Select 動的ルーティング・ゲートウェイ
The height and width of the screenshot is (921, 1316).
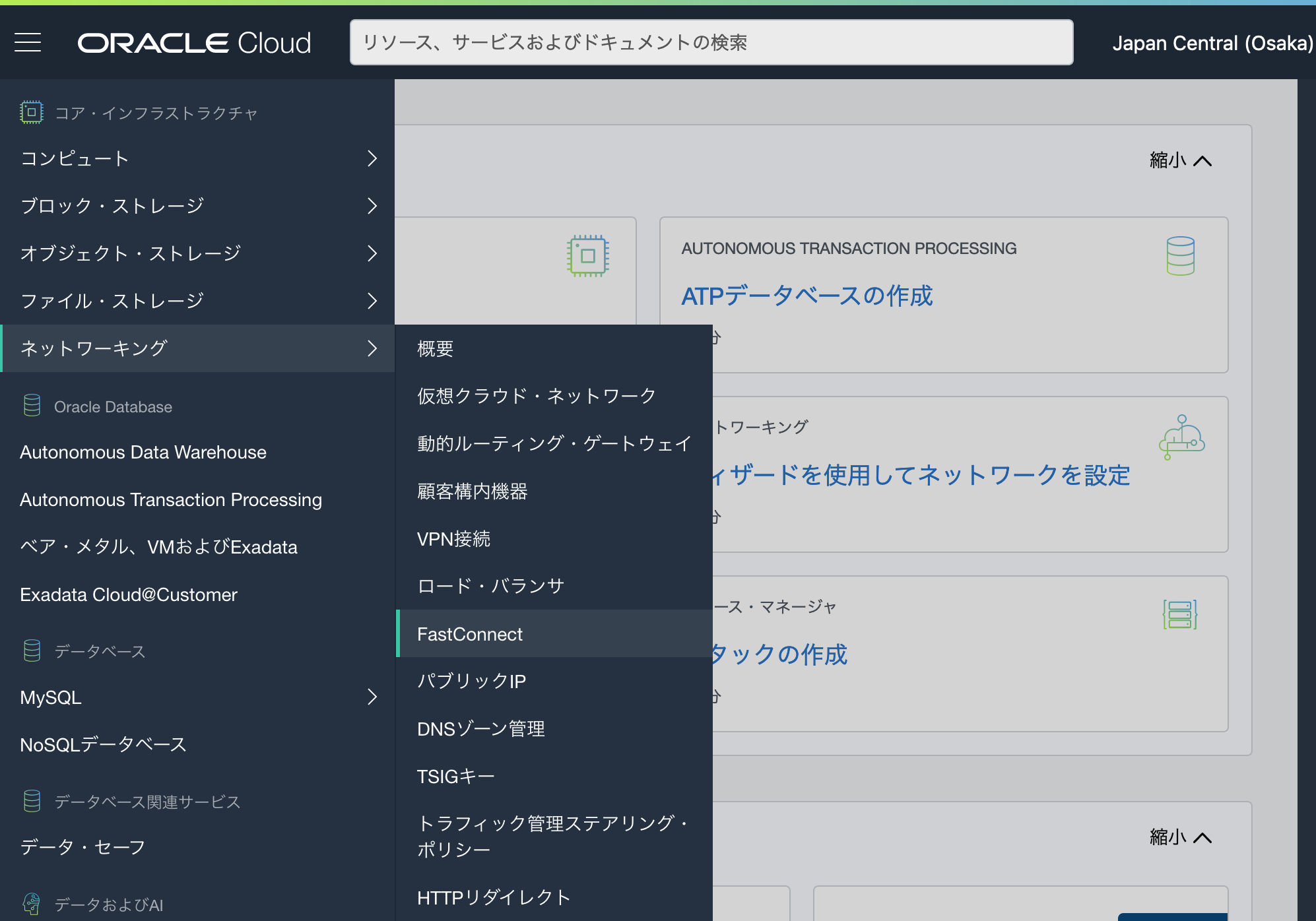point(554,443)
